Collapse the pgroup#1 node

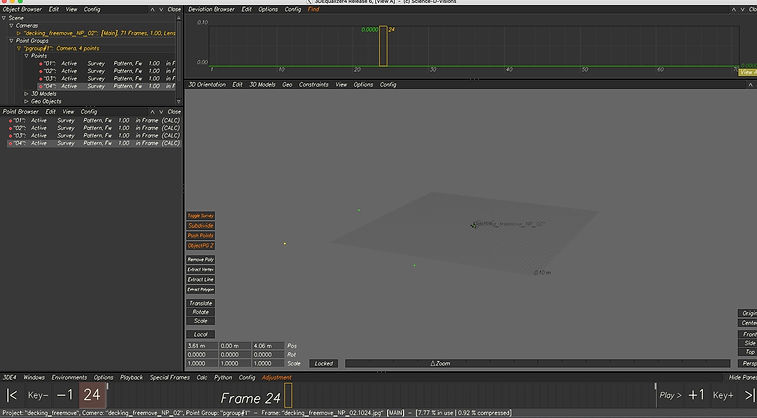click(19, 48)
